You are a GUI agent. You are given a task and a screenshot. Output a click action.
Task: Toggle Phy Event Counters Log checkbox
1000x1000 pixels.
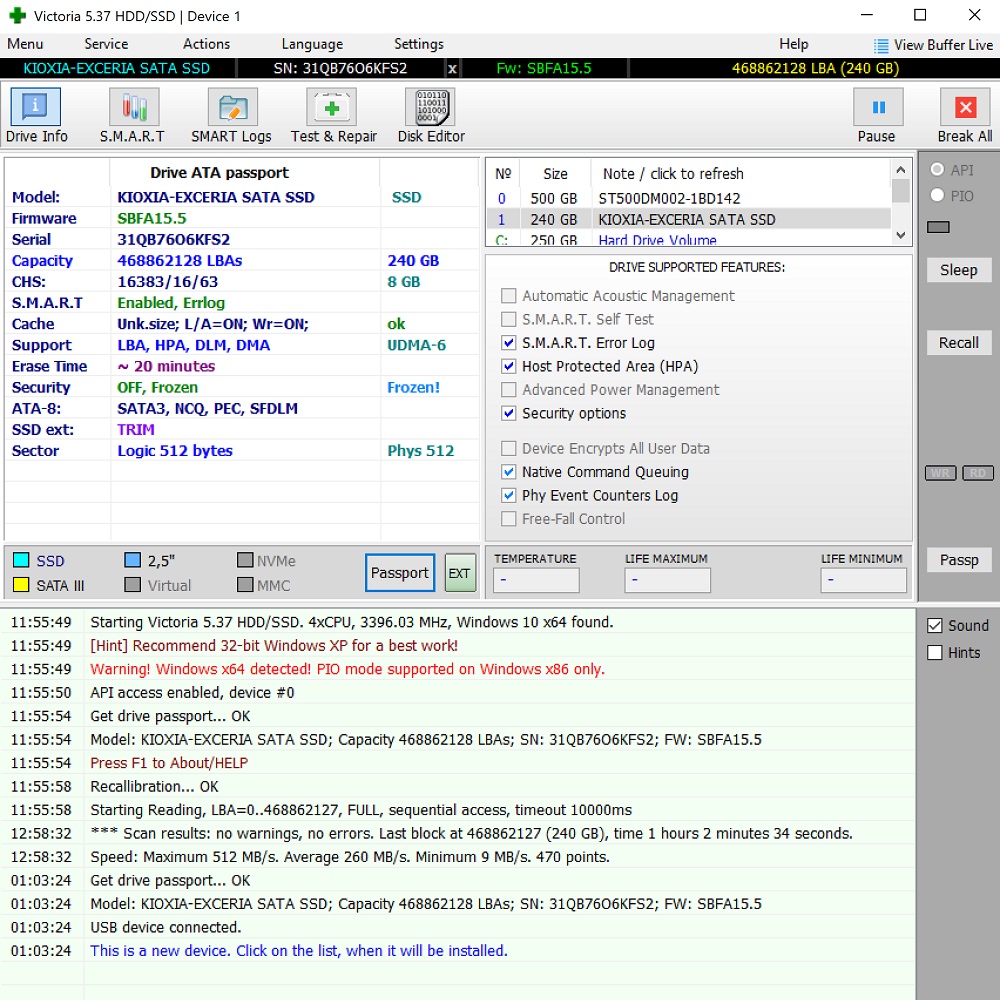(508, 496)
